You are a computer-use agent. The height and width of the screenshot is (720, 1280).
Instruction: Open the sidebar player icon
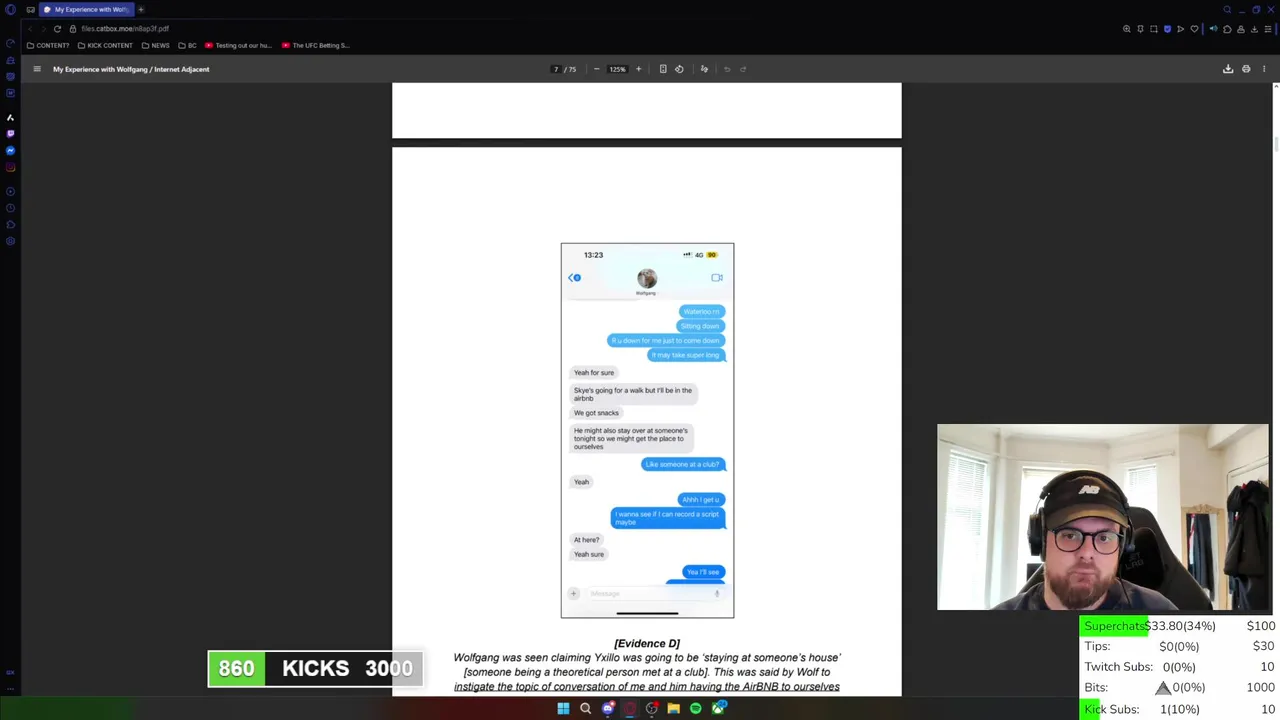[10, 191]
